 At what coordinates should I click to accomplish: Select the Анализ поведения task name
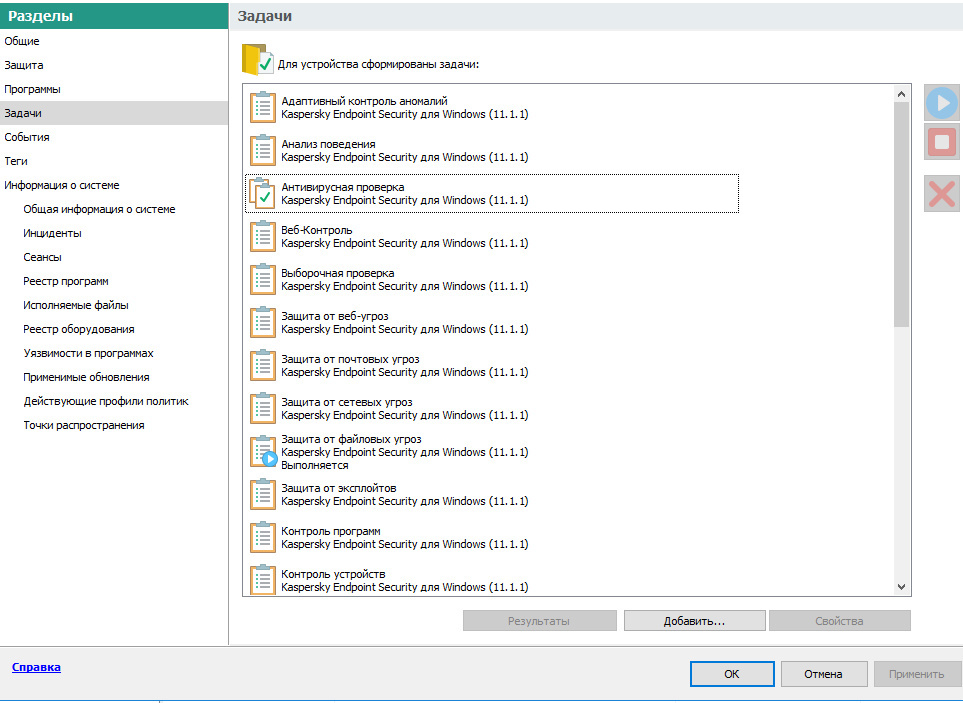click(328, 144)
